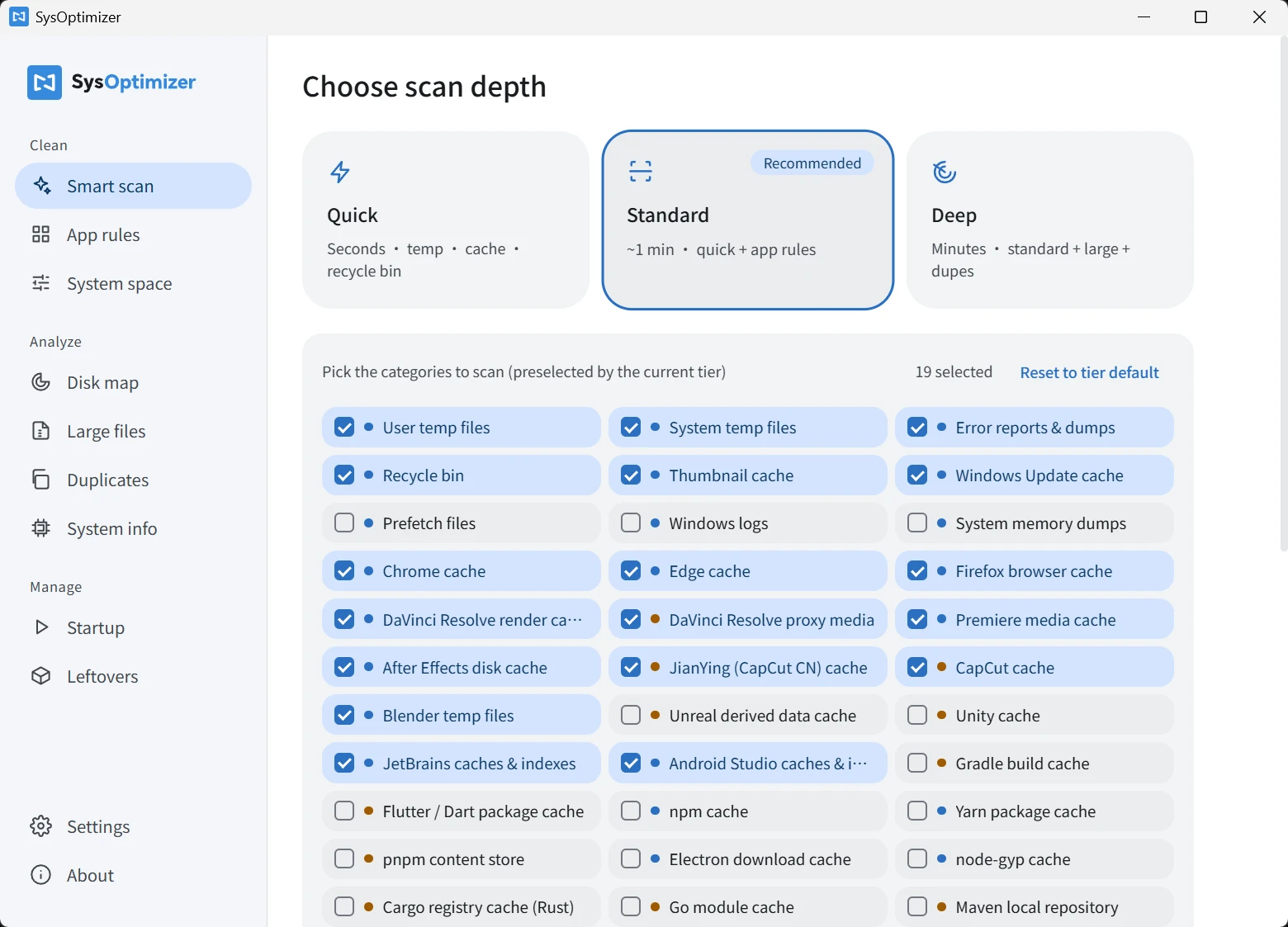The width and height of the screenshot is (1288, 927).
Task: Go to Leftovers page
Action: click(x=133, y=676)
